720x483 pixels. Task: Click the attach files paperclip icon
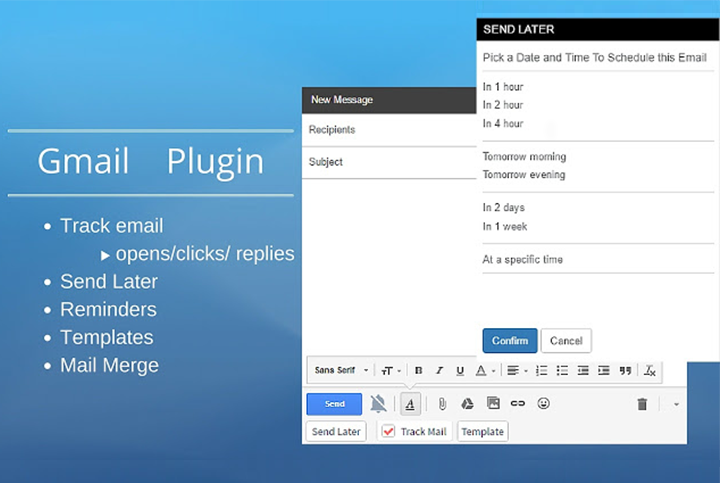point(442,404)
